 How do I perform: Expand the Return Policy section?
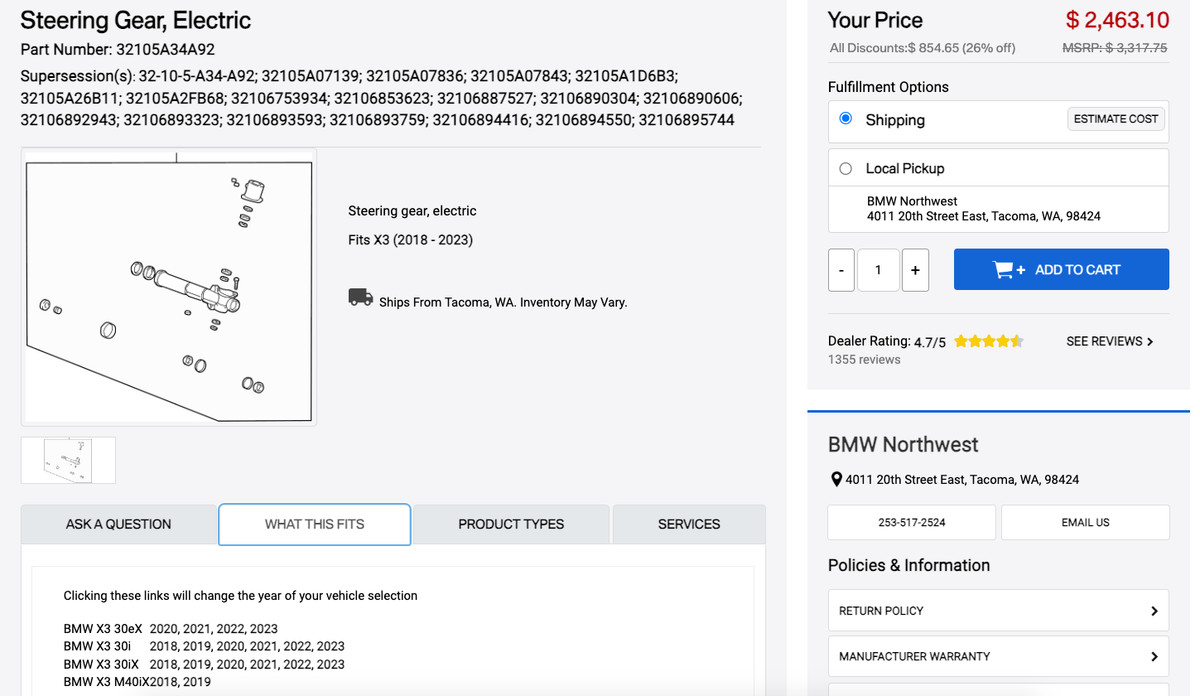[x=998, y=610]
